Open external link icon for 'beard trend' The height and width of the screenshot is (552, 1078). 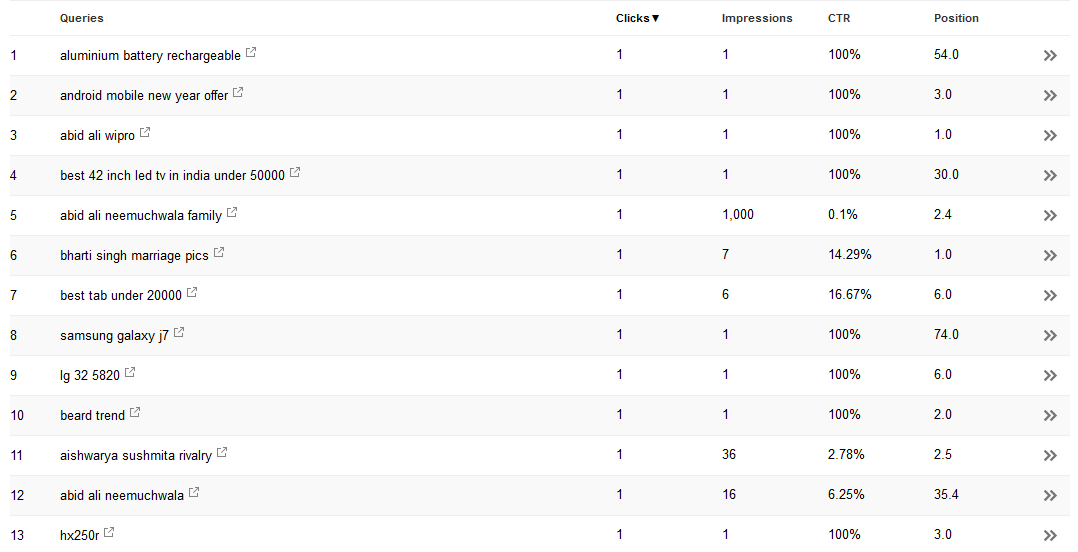[135, 413]
